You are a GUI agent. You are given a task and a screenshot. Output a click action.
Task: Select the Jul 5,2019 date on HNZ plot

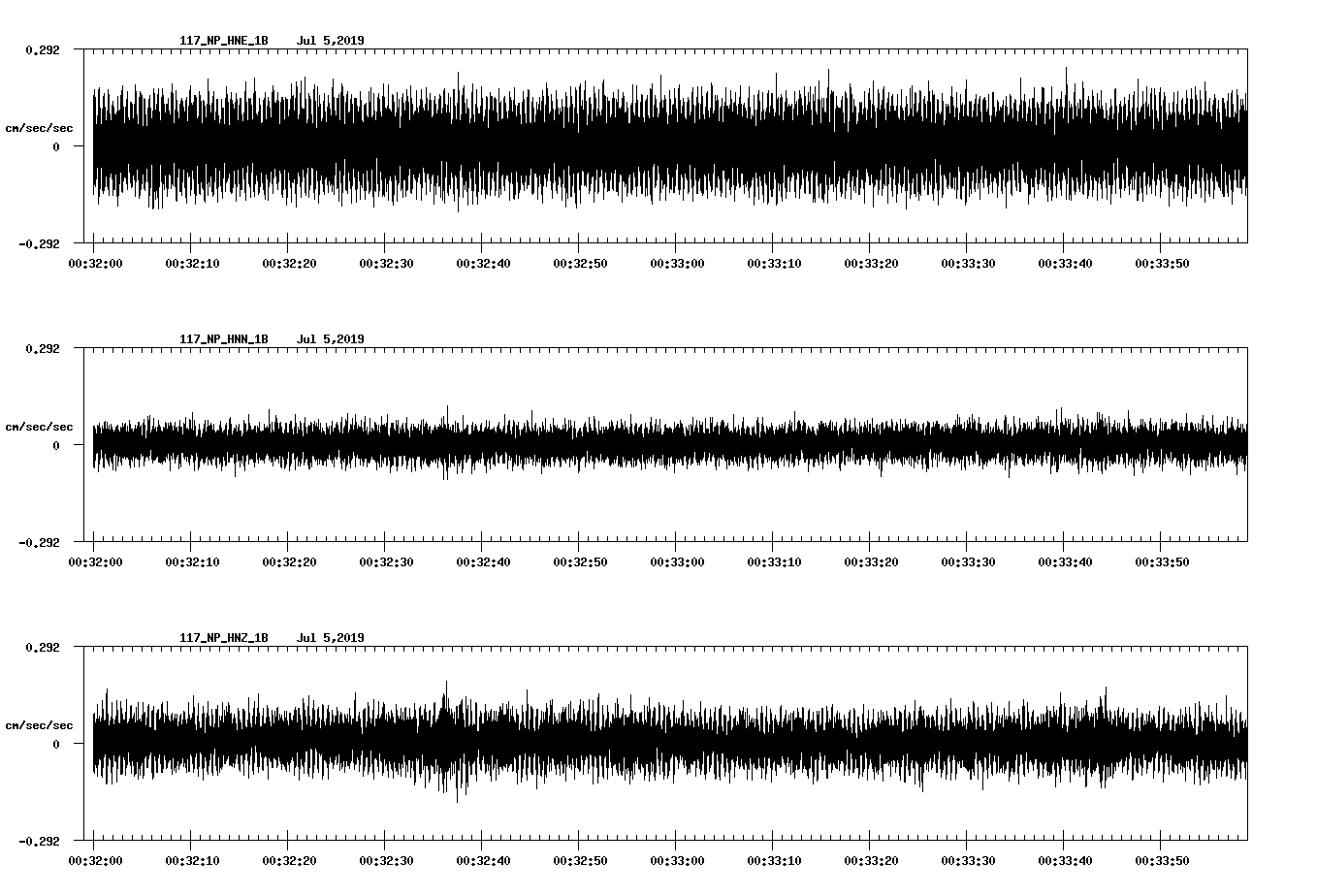331,638
